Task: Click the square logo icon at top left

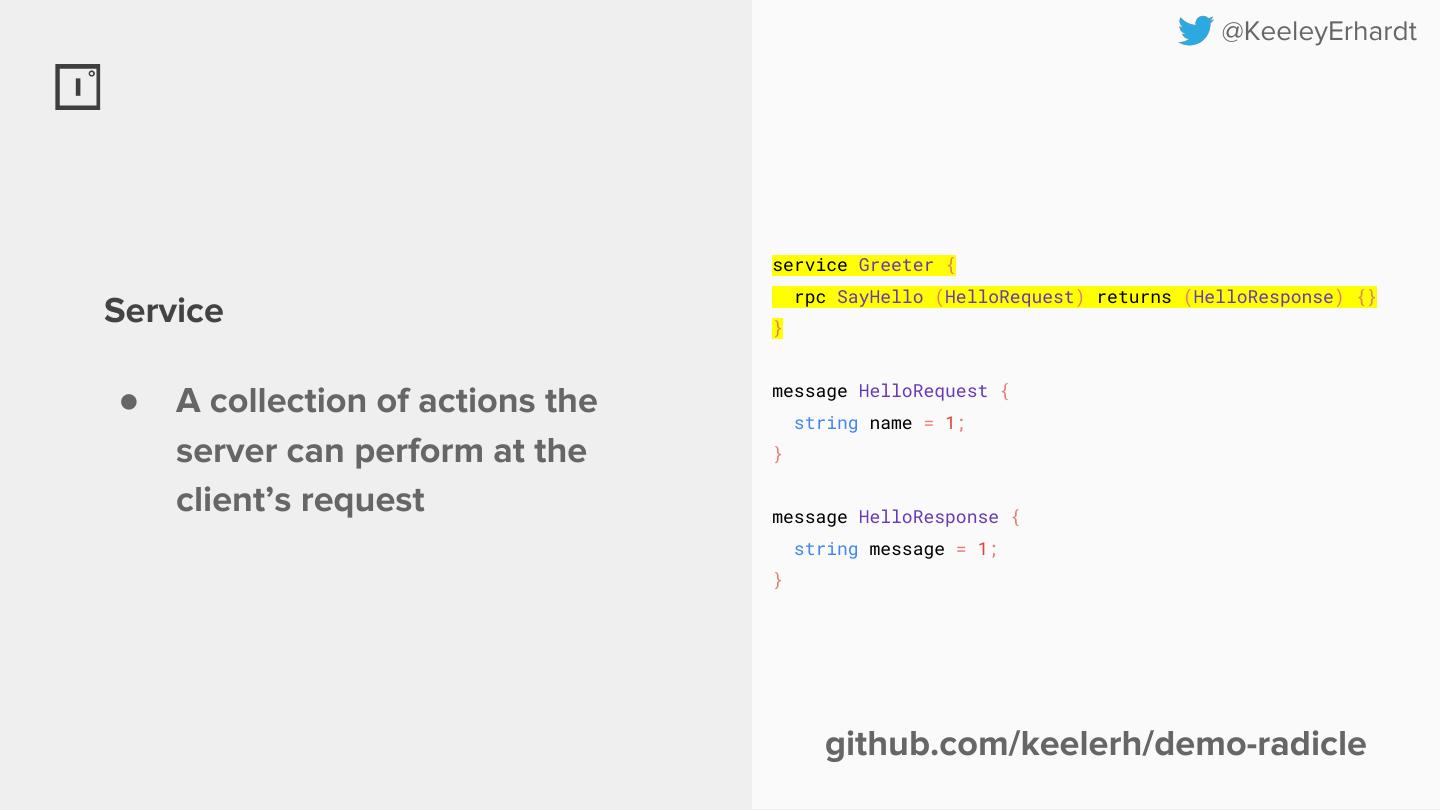Action: coord(78,87)
